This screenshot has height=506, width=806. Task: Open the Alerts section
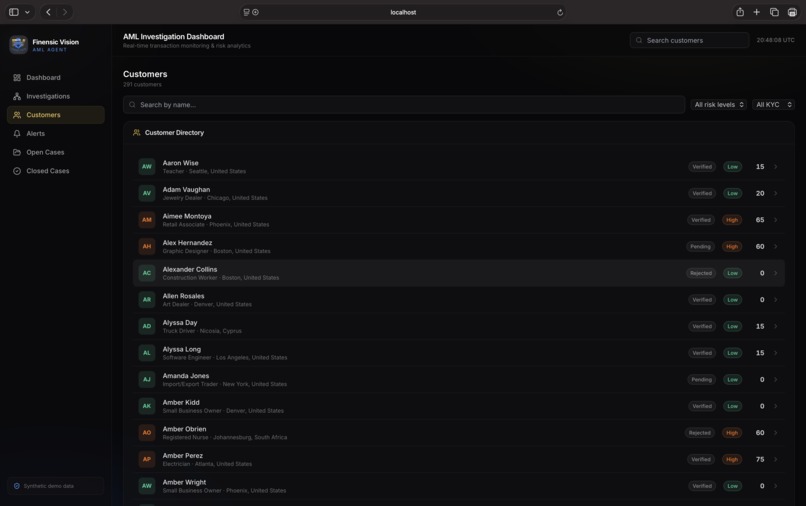point(56,133)
